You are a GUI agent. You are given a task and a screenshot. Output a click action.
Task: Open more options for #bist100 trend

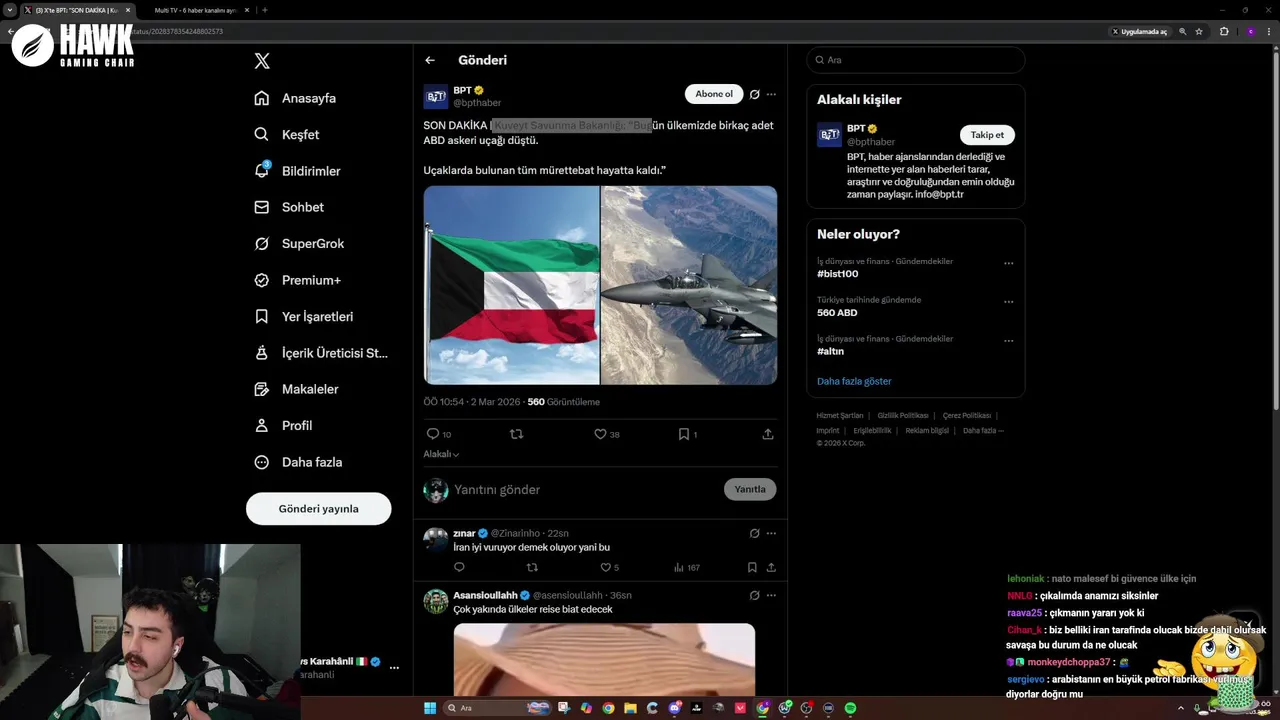click(x=1008, y=263)
